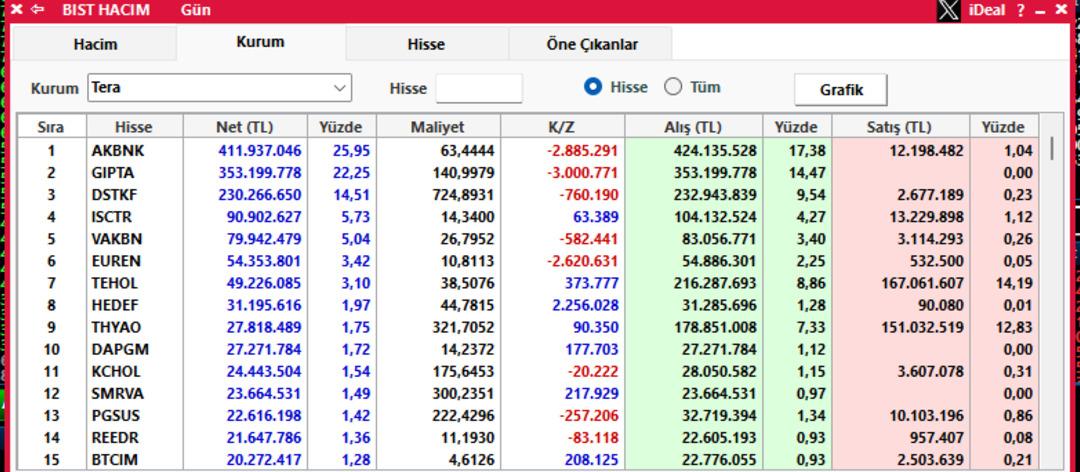Select the DAPGM stock name

[x=120, y=349]
